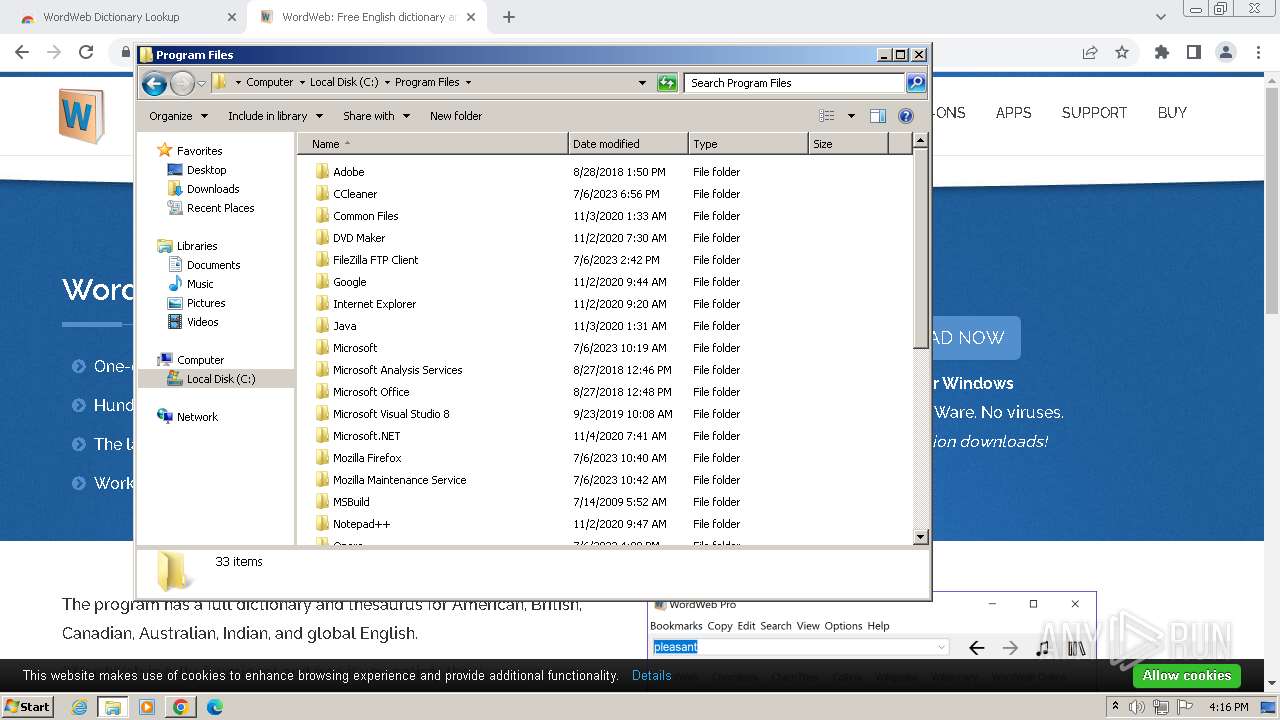The width and height of the screenshot is (1280, 720).
Task: Click the file list scroll down arrow
Action: click(921, 537)
